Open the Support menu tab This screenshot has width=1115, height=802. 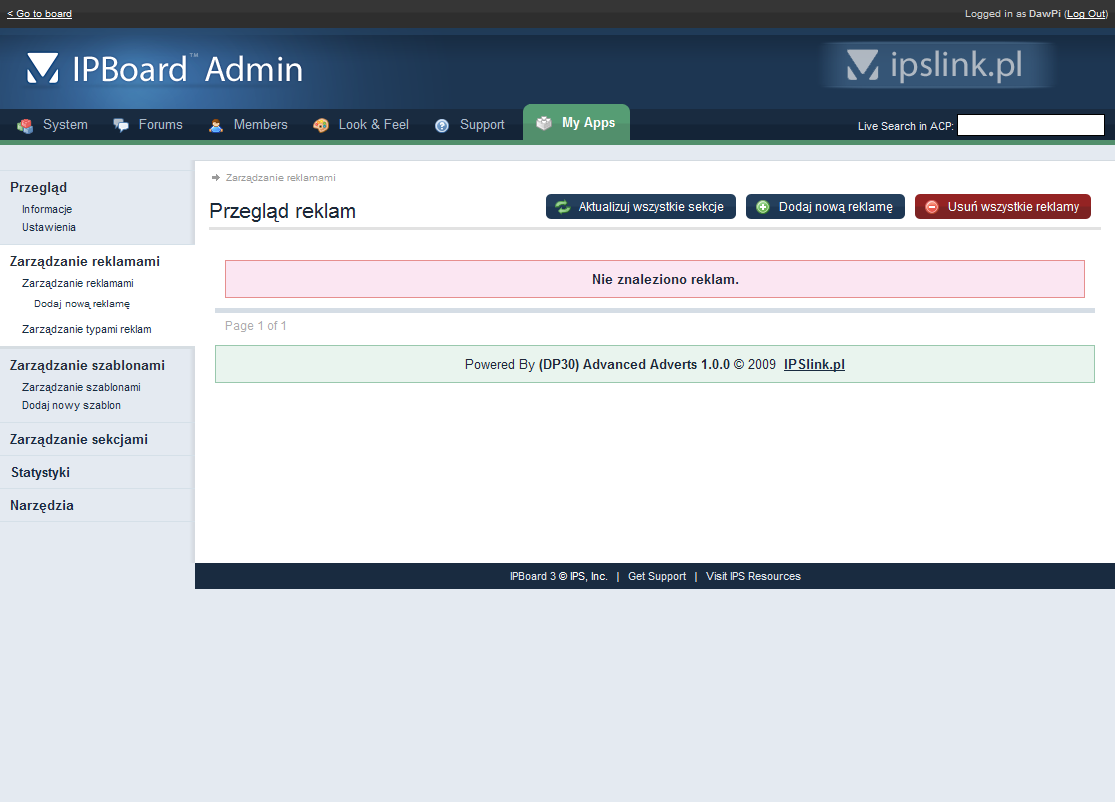point(481,125)
